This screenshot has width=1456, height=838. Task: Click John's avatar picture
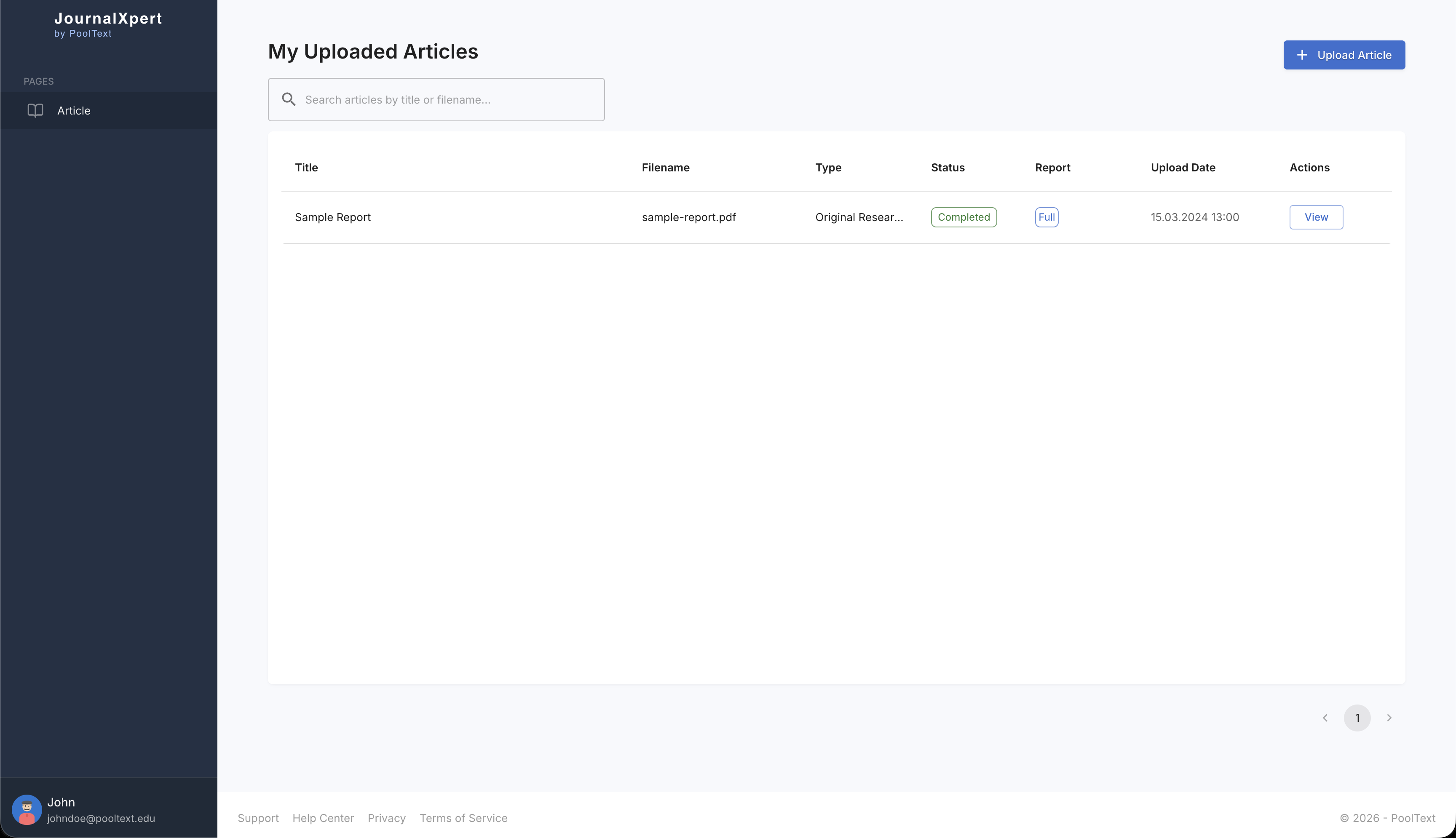[27, 810]
